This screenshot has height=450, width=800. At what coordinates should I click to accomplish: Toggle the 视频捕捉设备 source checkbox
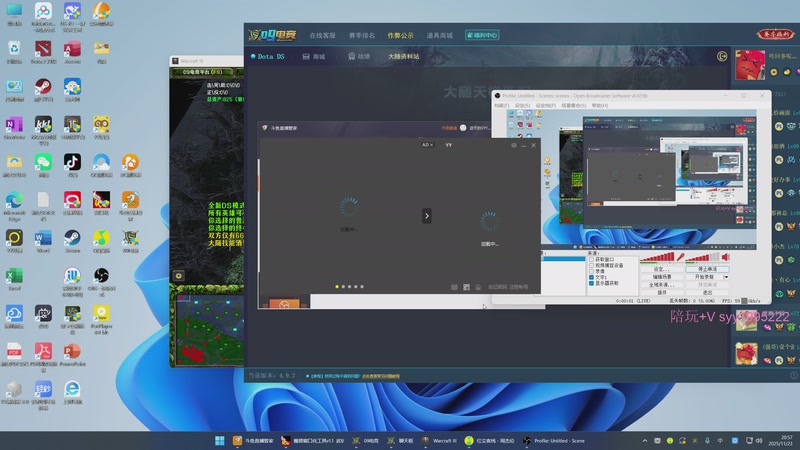tap(591, 266)
